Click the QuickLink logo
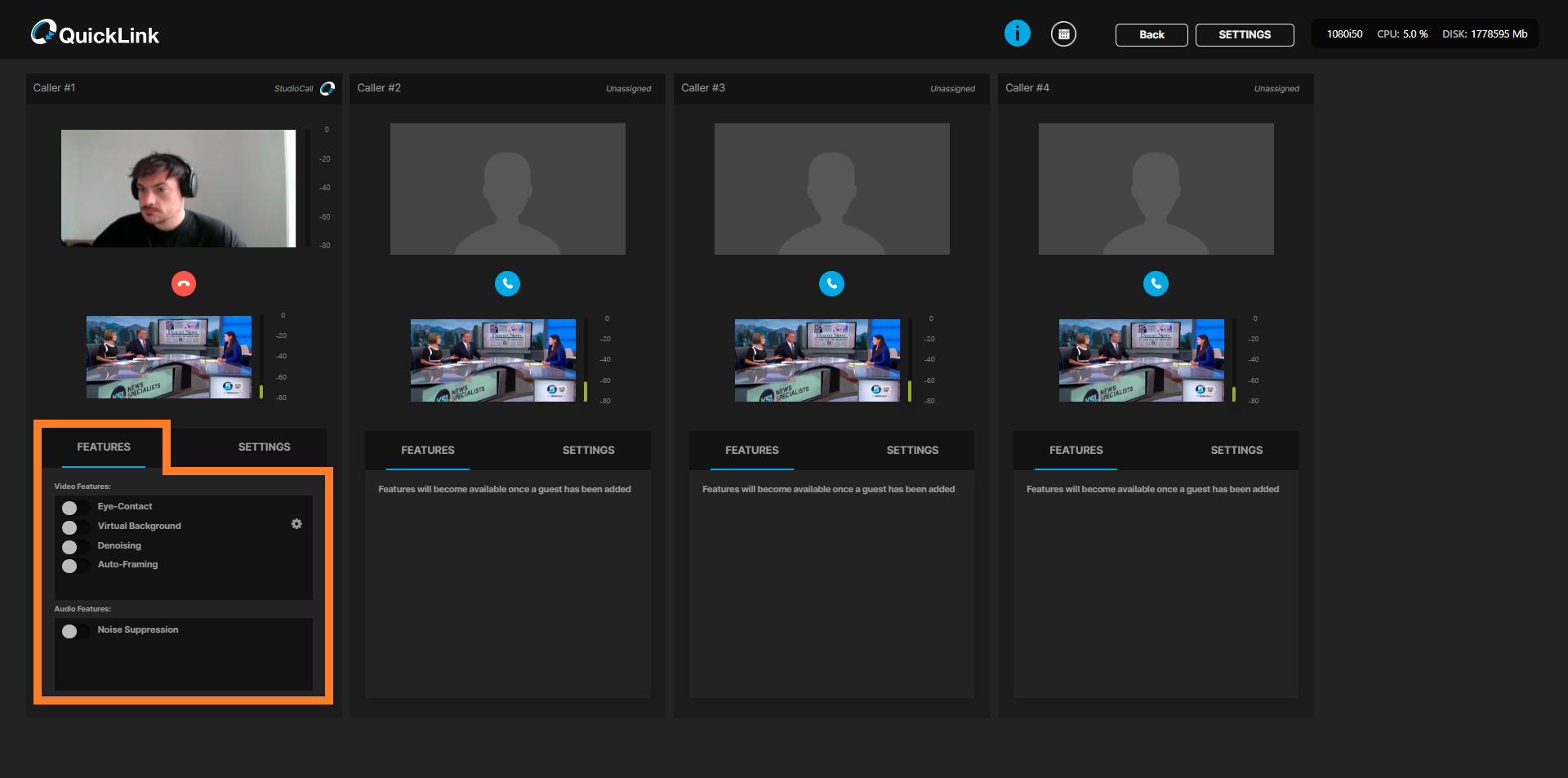Screen dimensions: 1568x778 95,33
